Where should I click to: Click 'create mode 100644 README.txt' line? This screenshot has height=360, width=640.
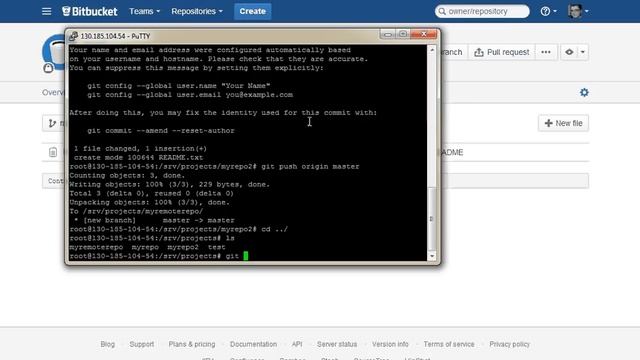coord(138,158)
